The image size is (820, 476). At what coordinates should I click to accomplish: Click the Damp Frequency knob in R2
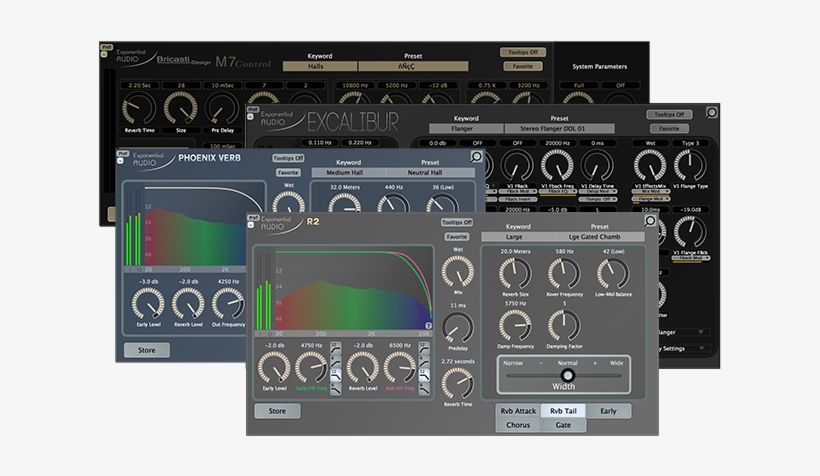tap(515, 325)
